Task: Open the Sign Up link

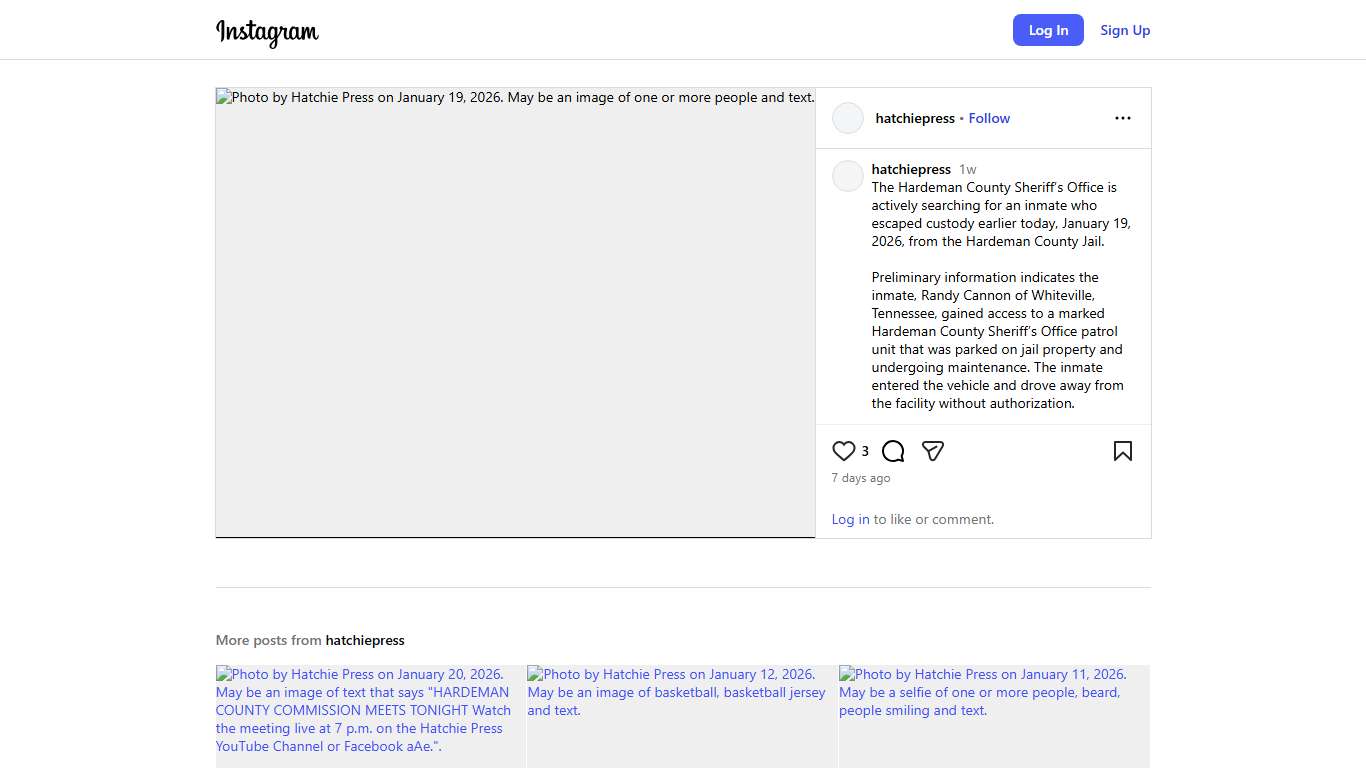Action: pyautogui.click(x=1125, y=30)
